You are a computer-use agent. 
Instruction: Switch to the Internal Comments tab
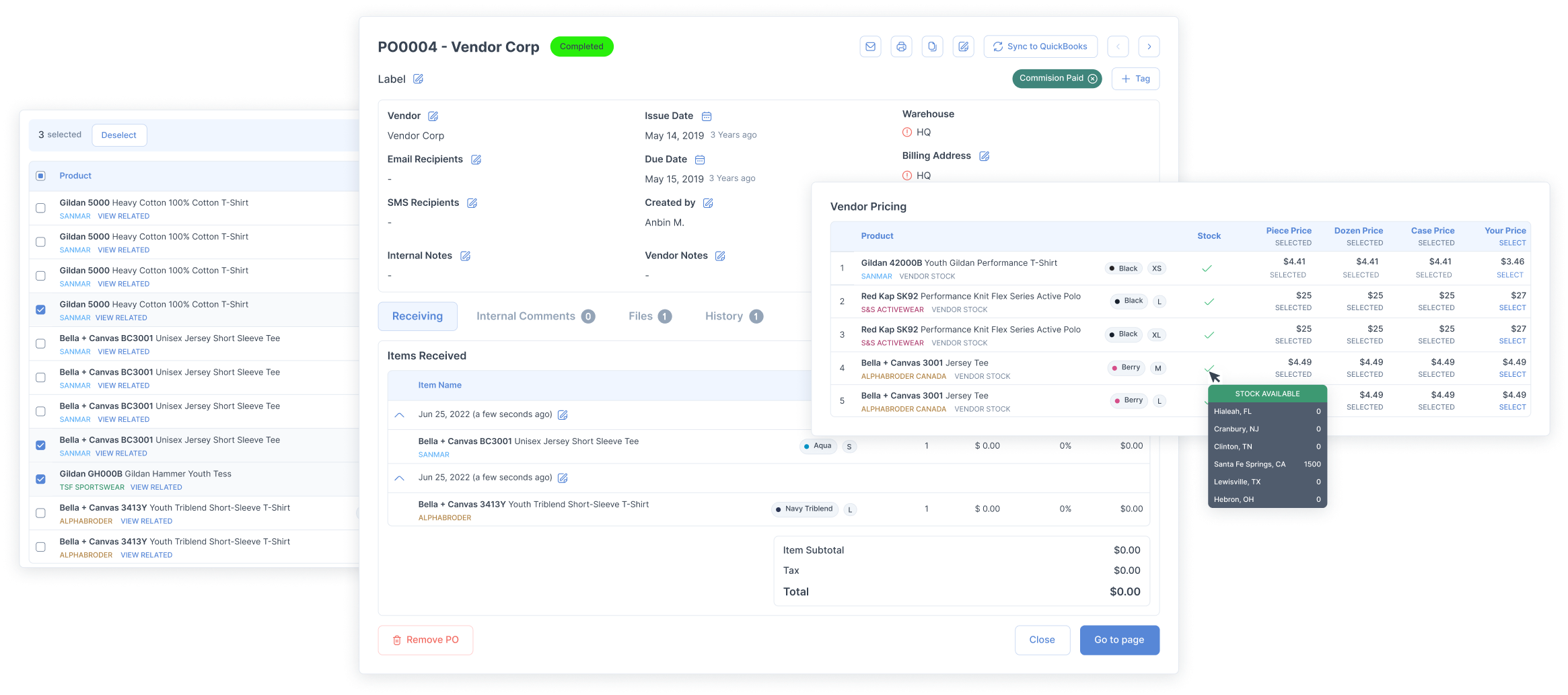(535, 316)
